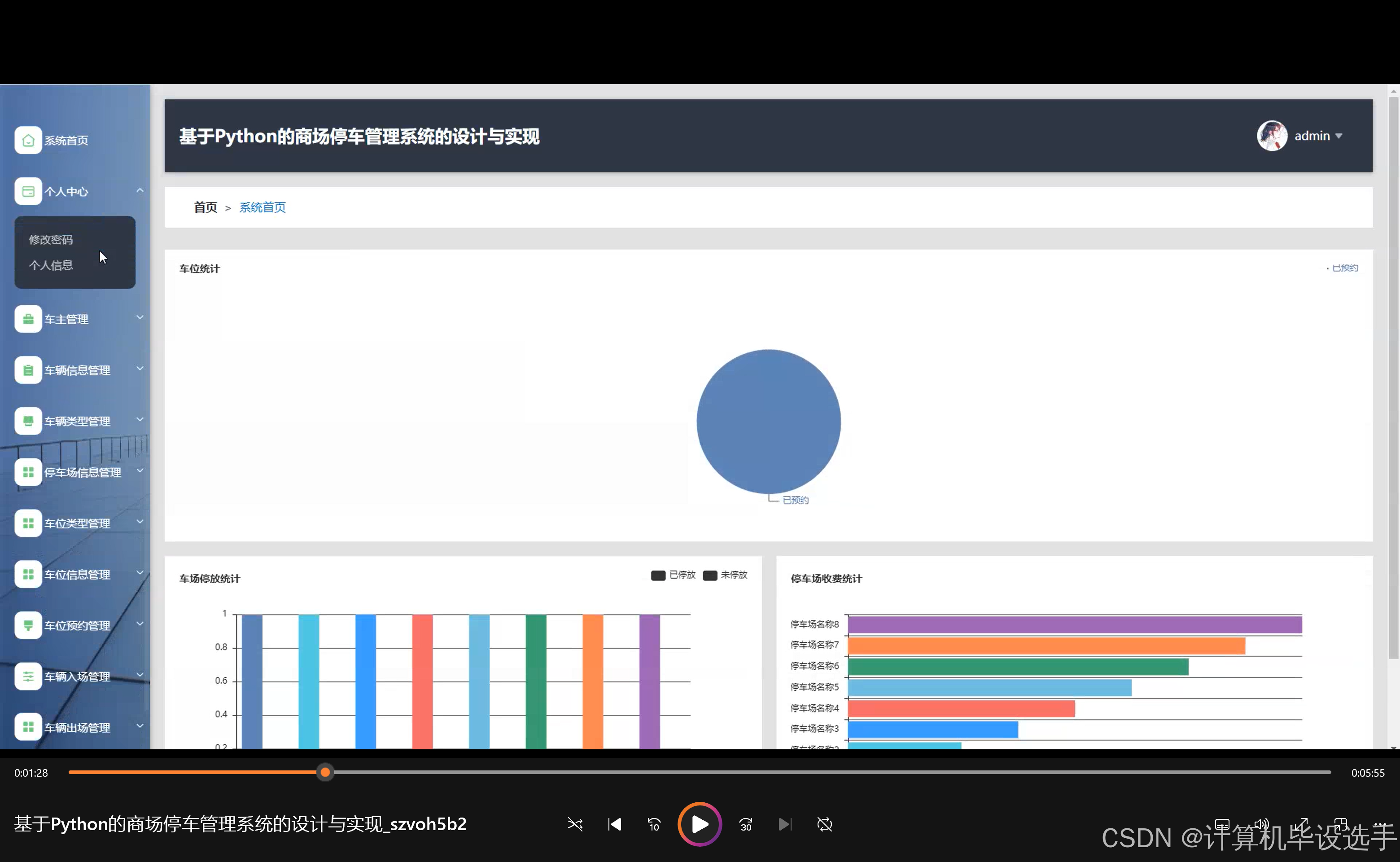Image resolution: width=1400 pixels, height=862 pixels.
Task: Click the 已预约 pie label
Action: 796,501
